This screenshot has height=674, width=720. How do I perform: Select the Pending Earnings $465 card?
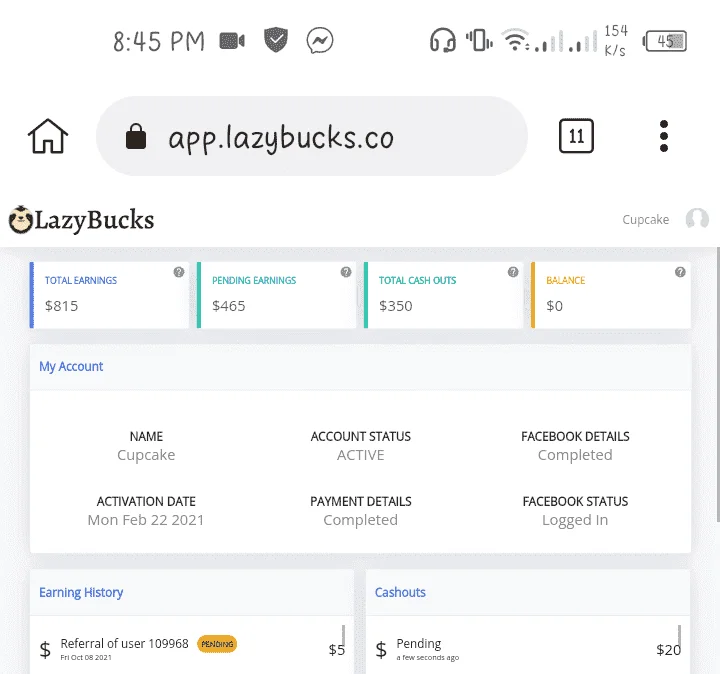pyautogui.click(x=276, y=295)
